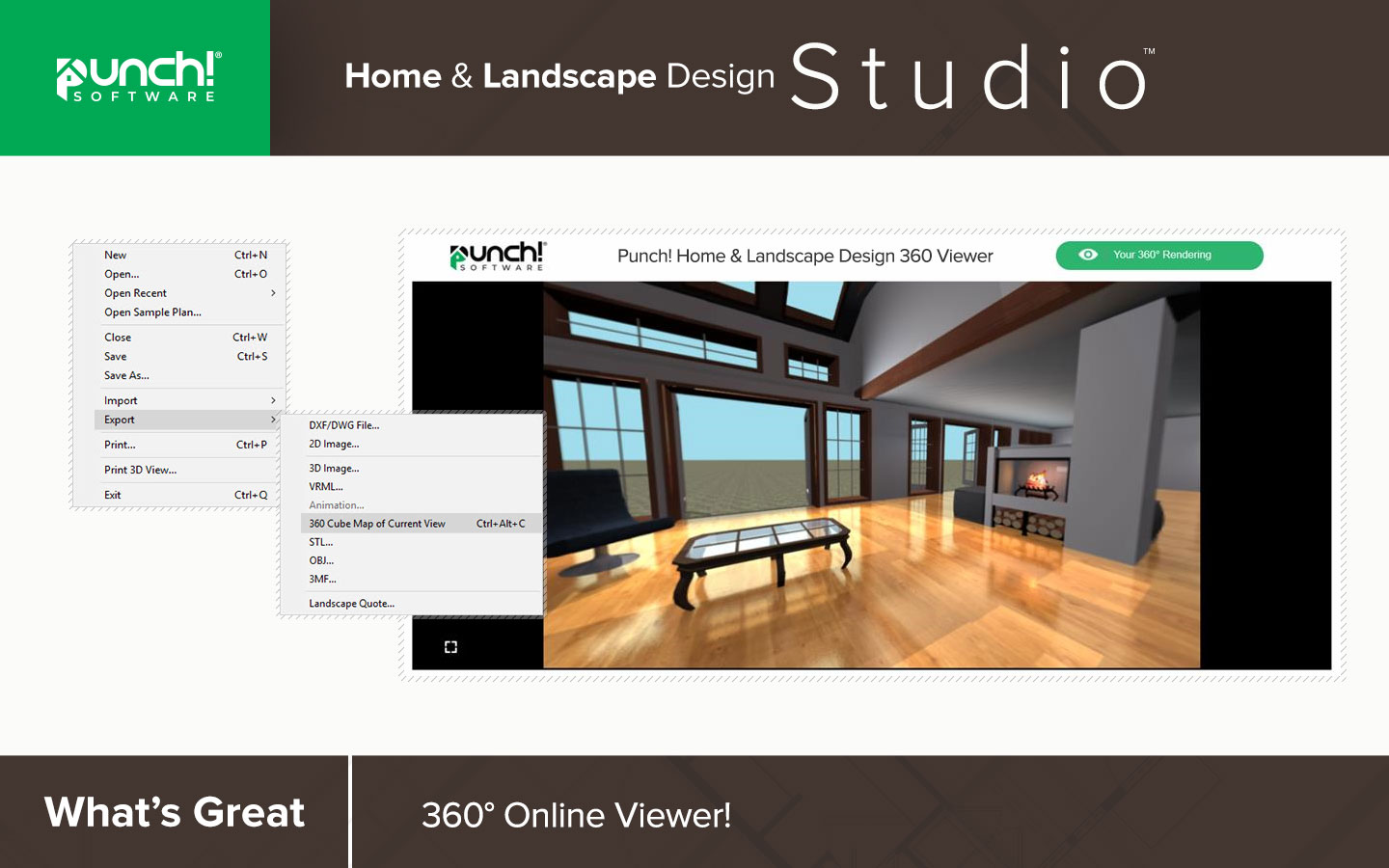Click the Export submenu chevron
This screenshot has width=1389, height=868.
click(273, 420)
